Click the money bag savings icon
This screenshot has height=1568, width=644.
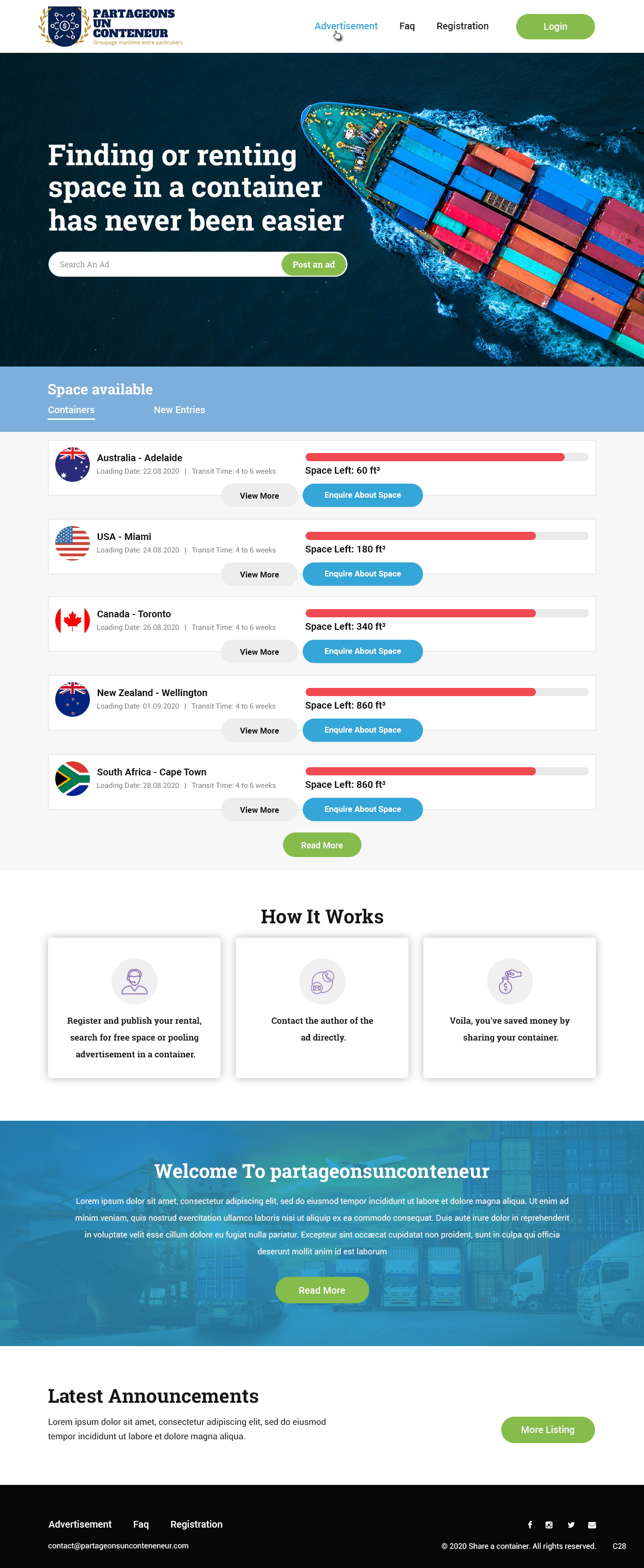(x=509, y=980)
